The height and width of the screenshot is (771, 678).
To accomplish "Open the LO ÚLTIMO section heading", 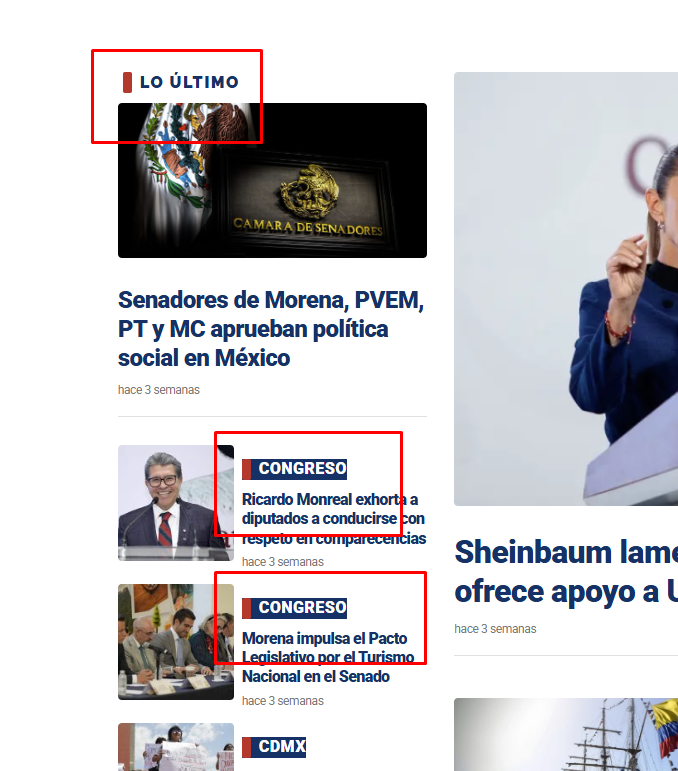I will pyautogui.click(x=189, y=82).
